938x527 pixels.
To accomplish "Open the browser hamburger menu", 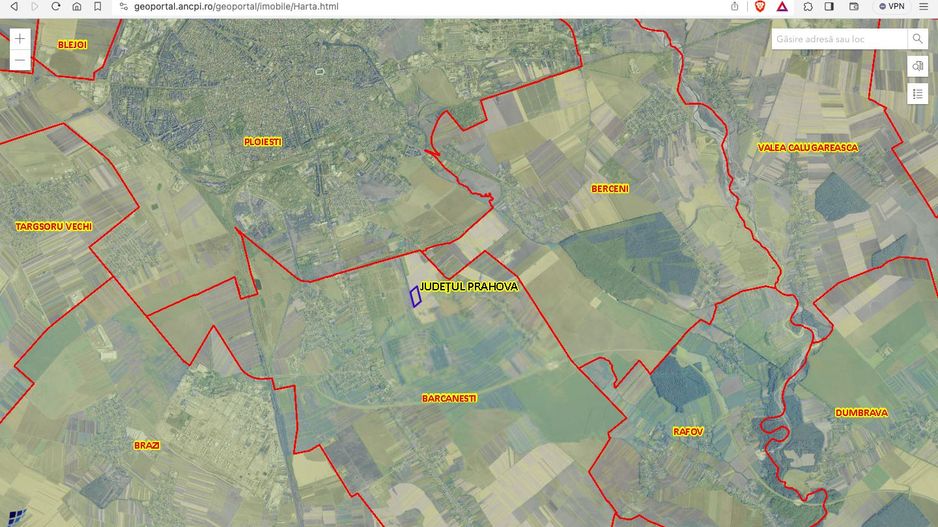I will point(924,7).
